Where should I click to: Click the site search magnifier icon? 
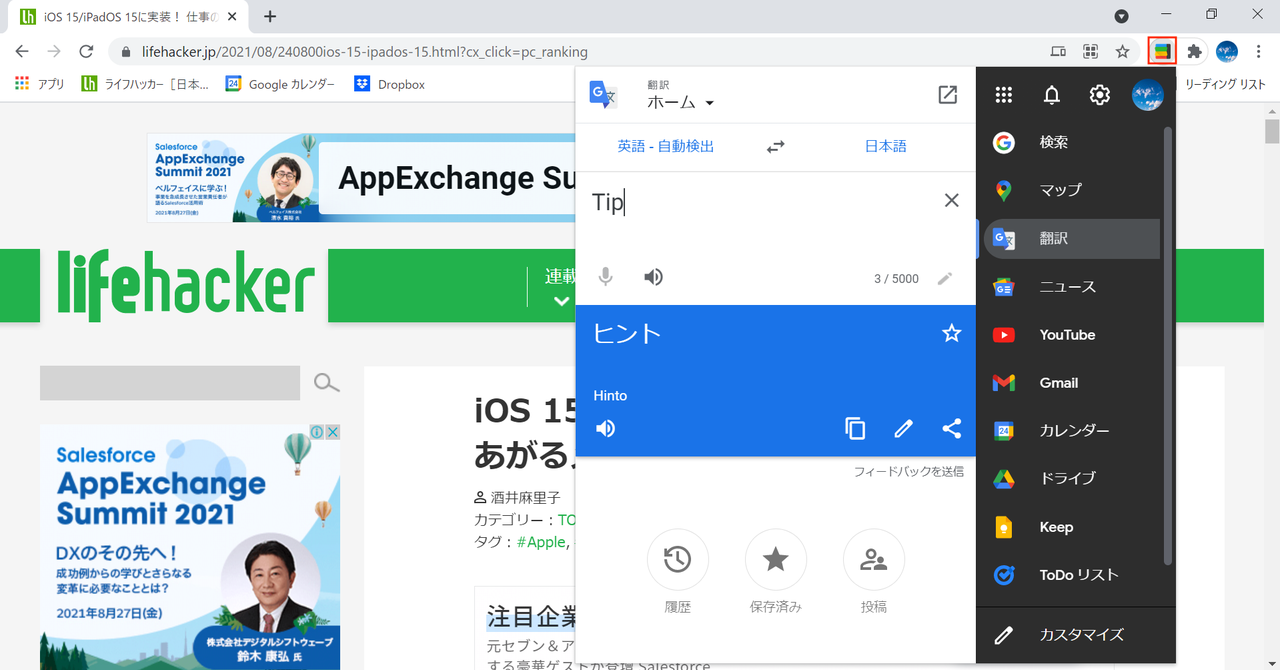(x=327, y=383)
